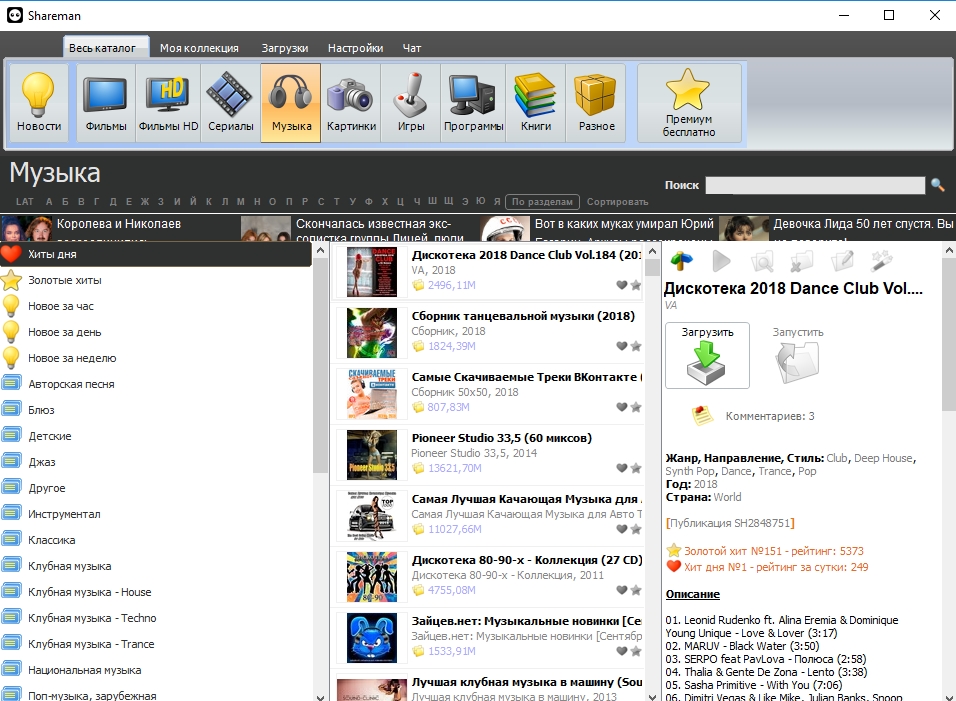Open the Игры joystick category
Screen dimensions: 956x701
[x=410, y=102]
